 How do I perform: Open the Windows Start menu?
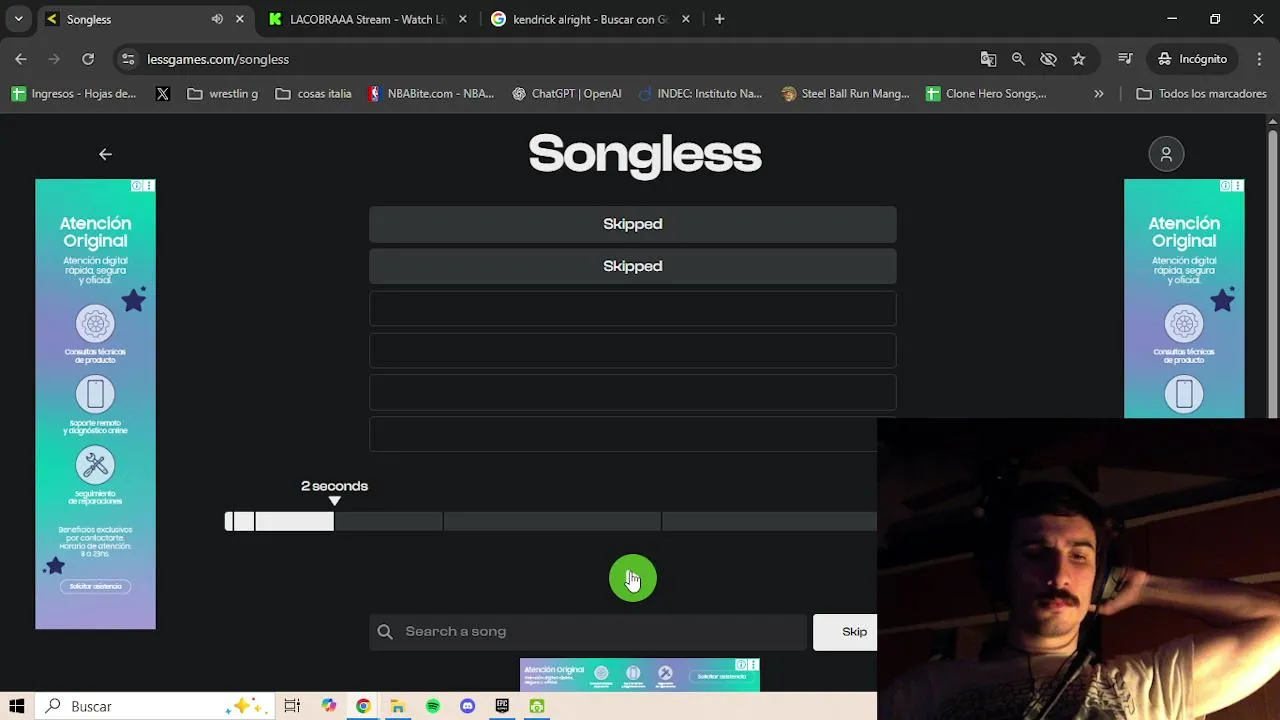coord(17,706)
